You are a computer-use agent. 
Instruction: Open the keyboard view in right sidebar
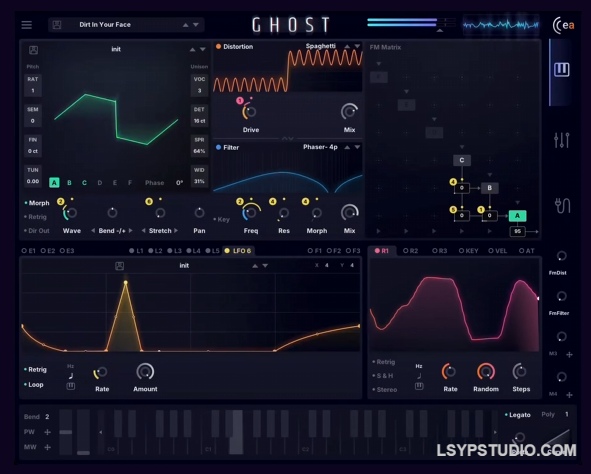pyautogui.click(x=561, y=69)
